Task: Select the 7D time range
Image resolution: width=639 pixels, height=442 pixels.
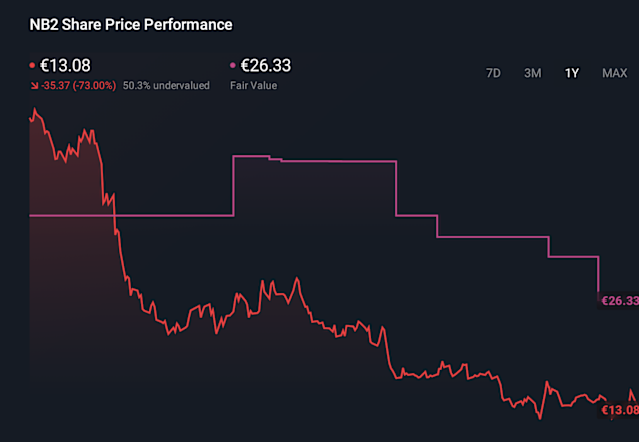Action: pos(493,73)
